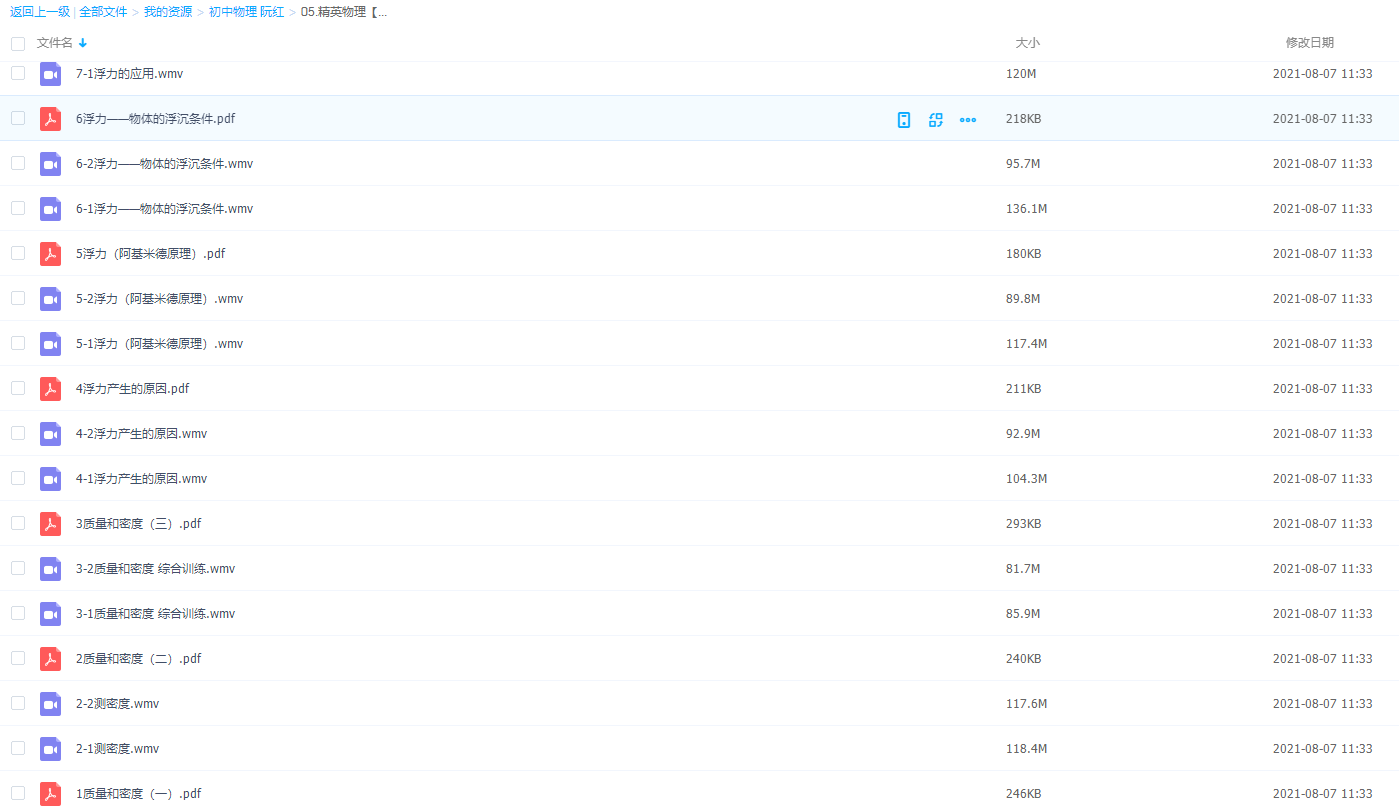The height and width of the screenshot is (812, 1399).
Task: Click the transfer icon beside 6浮力——物体的浮沉条件.pdf
Action: pyautogui.click(x=936, y=120)
